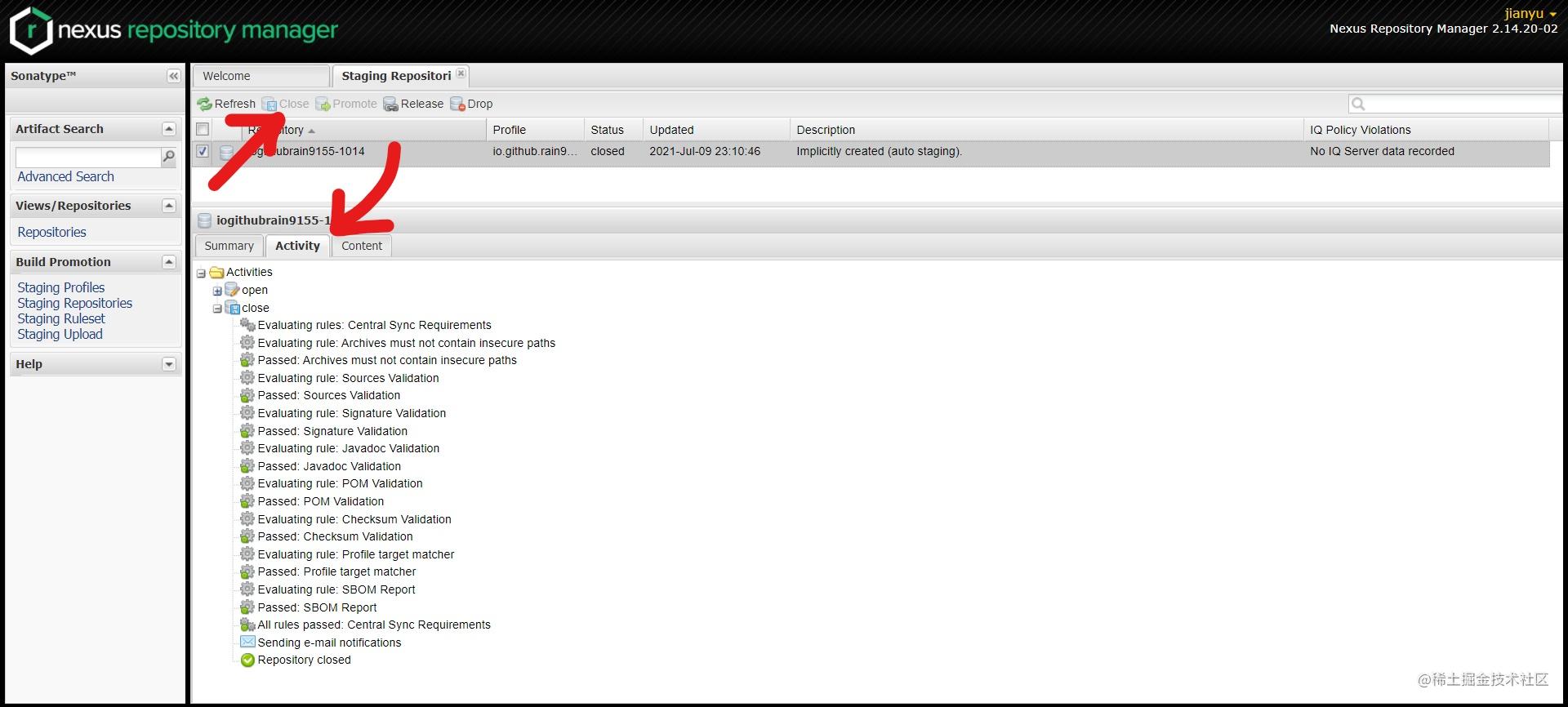Select 'Evaluating rule: SBOM Report' row
This screenshot has width=1568, height=707.
click(336, 589)
